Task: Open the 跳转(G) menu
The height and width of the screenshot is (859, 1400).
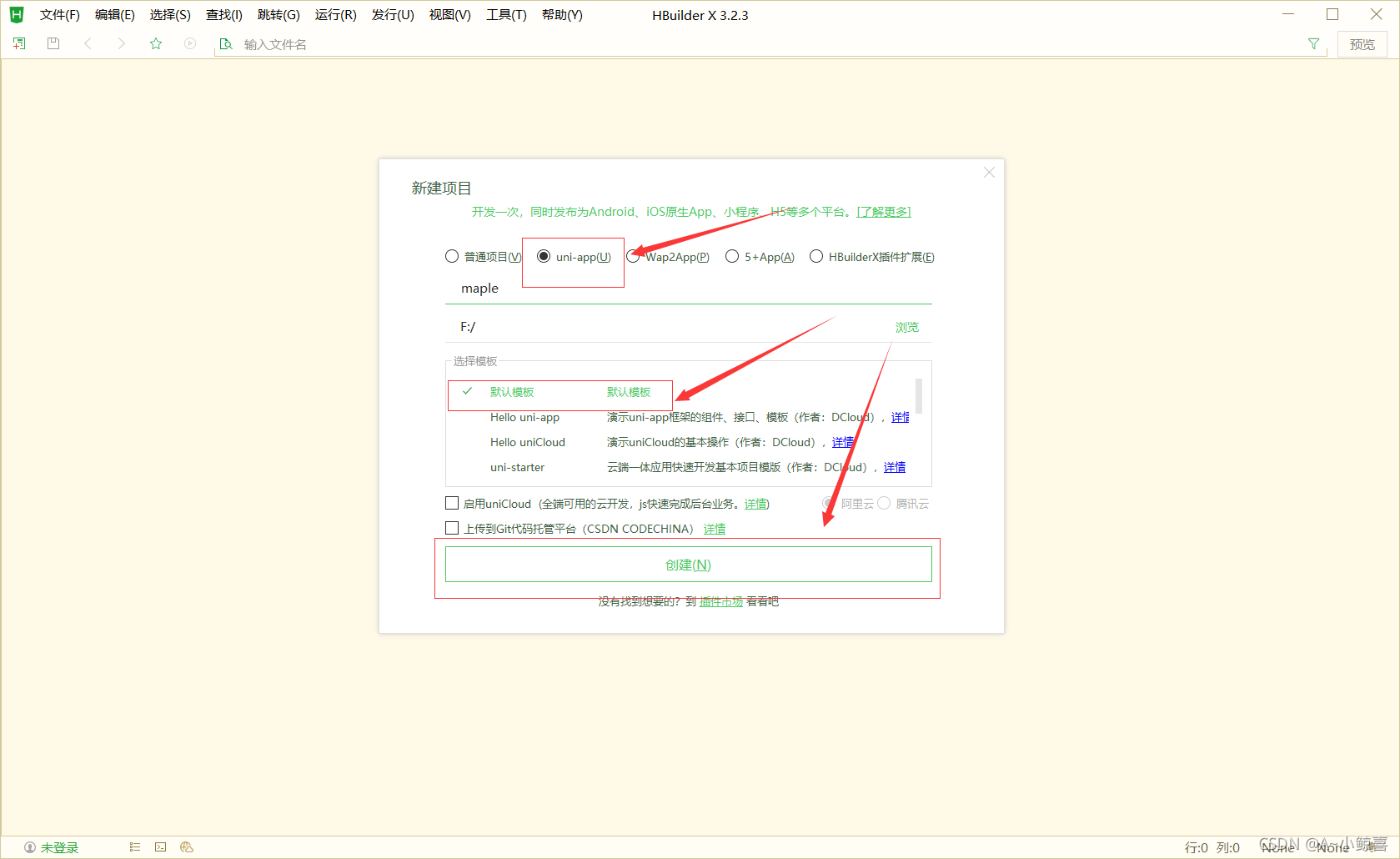Action: (x=278, y=15)
